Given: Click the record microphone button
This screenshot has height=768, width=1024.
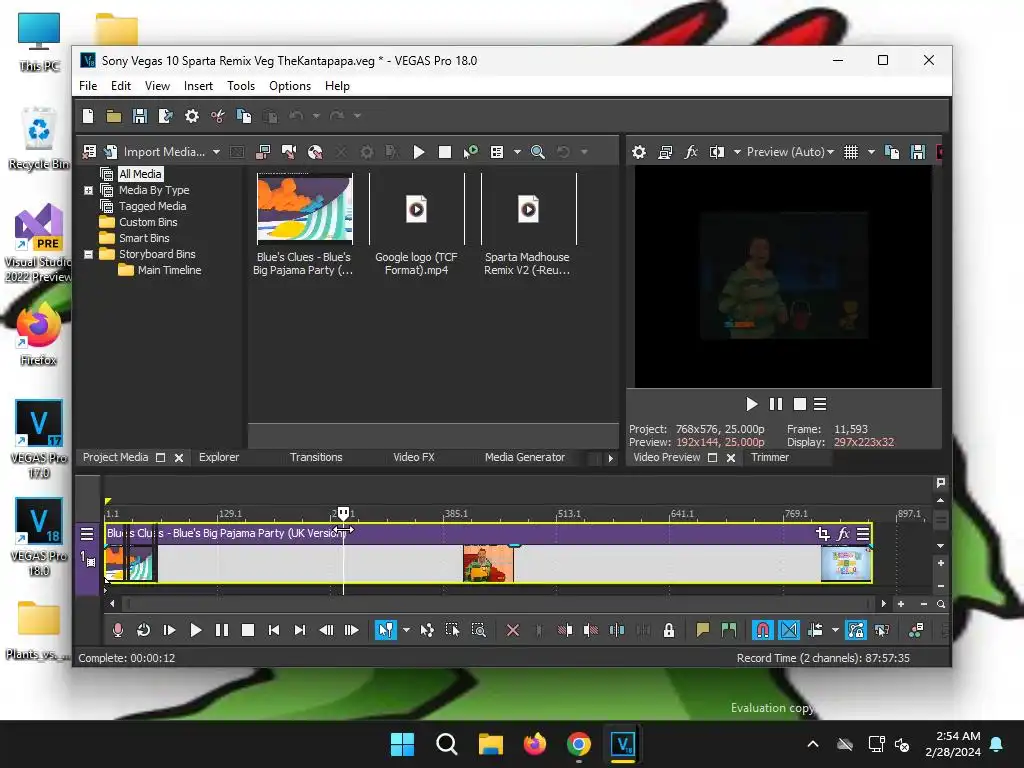Looking at the screenshot, I should 118,630.
